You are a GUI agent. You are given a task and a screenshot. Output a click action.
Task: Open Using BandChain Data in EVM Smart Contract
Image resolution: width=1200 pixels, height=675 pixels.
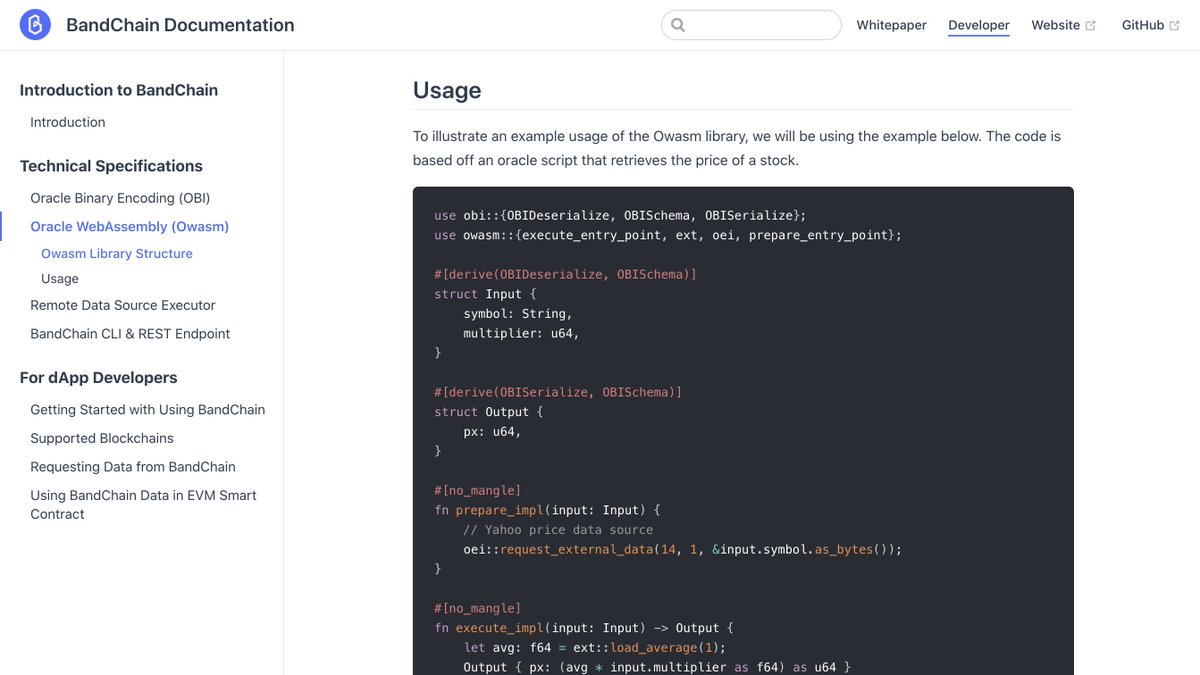pyautogui.click(x=143, y=505)
